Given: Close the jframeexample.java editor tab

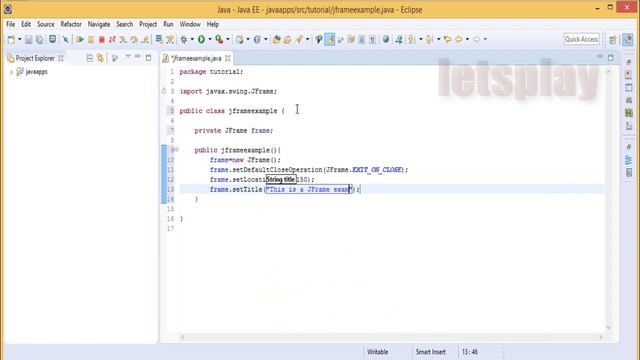Looking at the screenshot, I should pyautogui.click(x=228, y=58).
